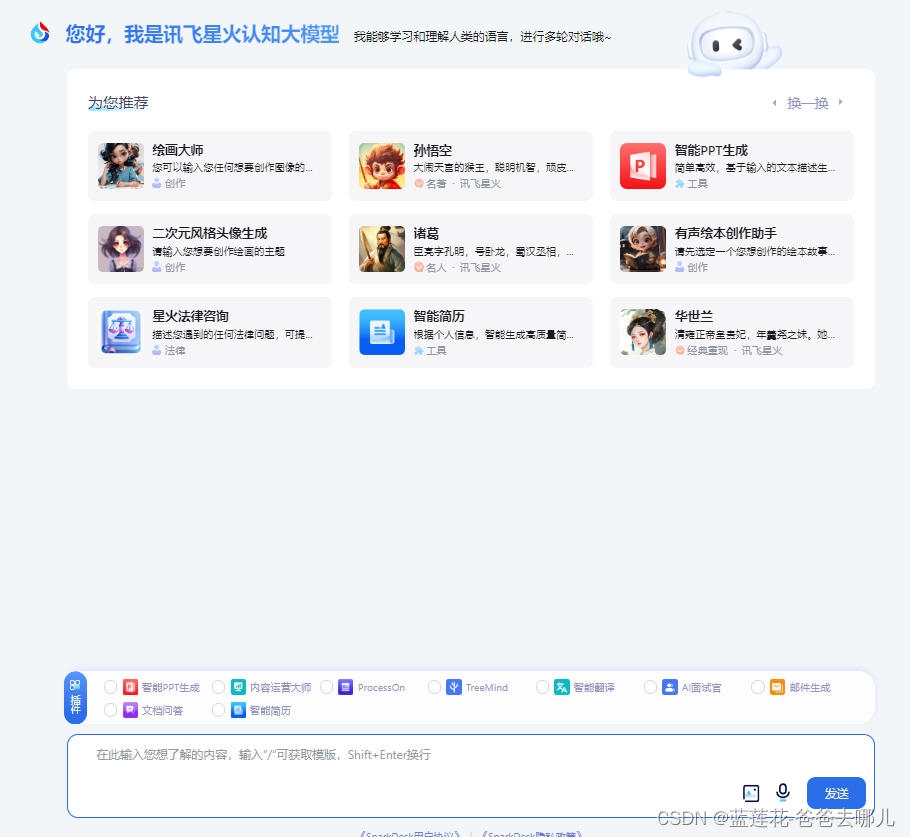This screenshot has width=910, height=837.
Task: Open the 有声绘本创作助手 thumbnail
Action: (643, 249)
